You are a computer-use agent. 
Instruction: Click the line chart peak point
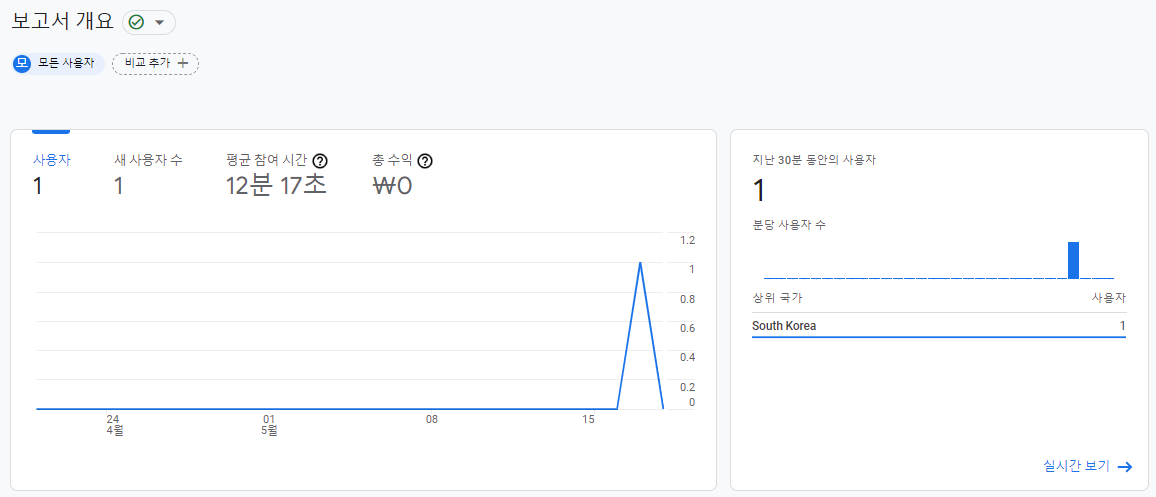[640, 263]
